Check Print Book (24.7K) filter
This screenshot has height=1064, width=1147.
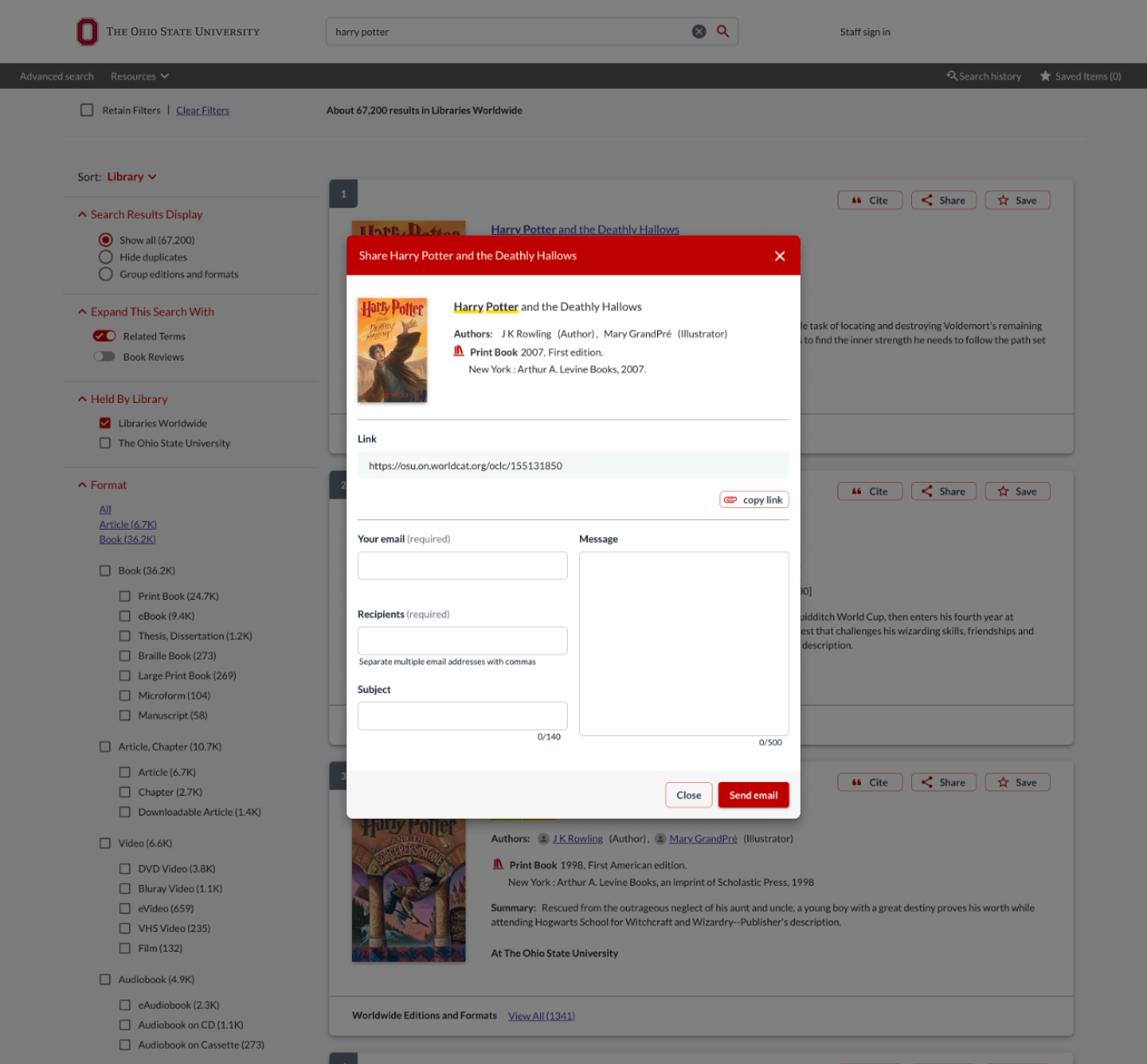coord(125,596)
